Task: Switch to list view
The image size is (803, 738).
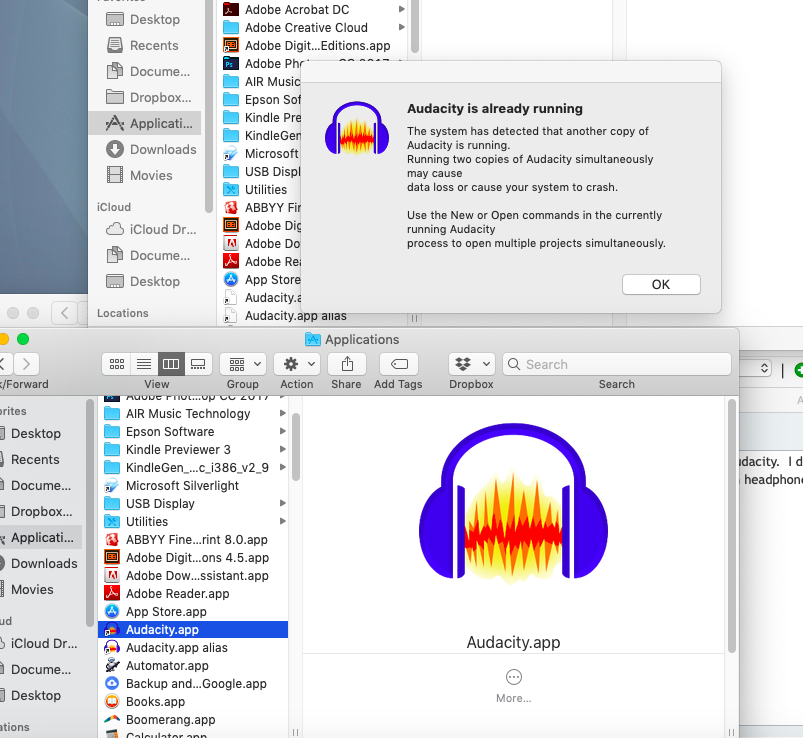Action: point(143,363)
